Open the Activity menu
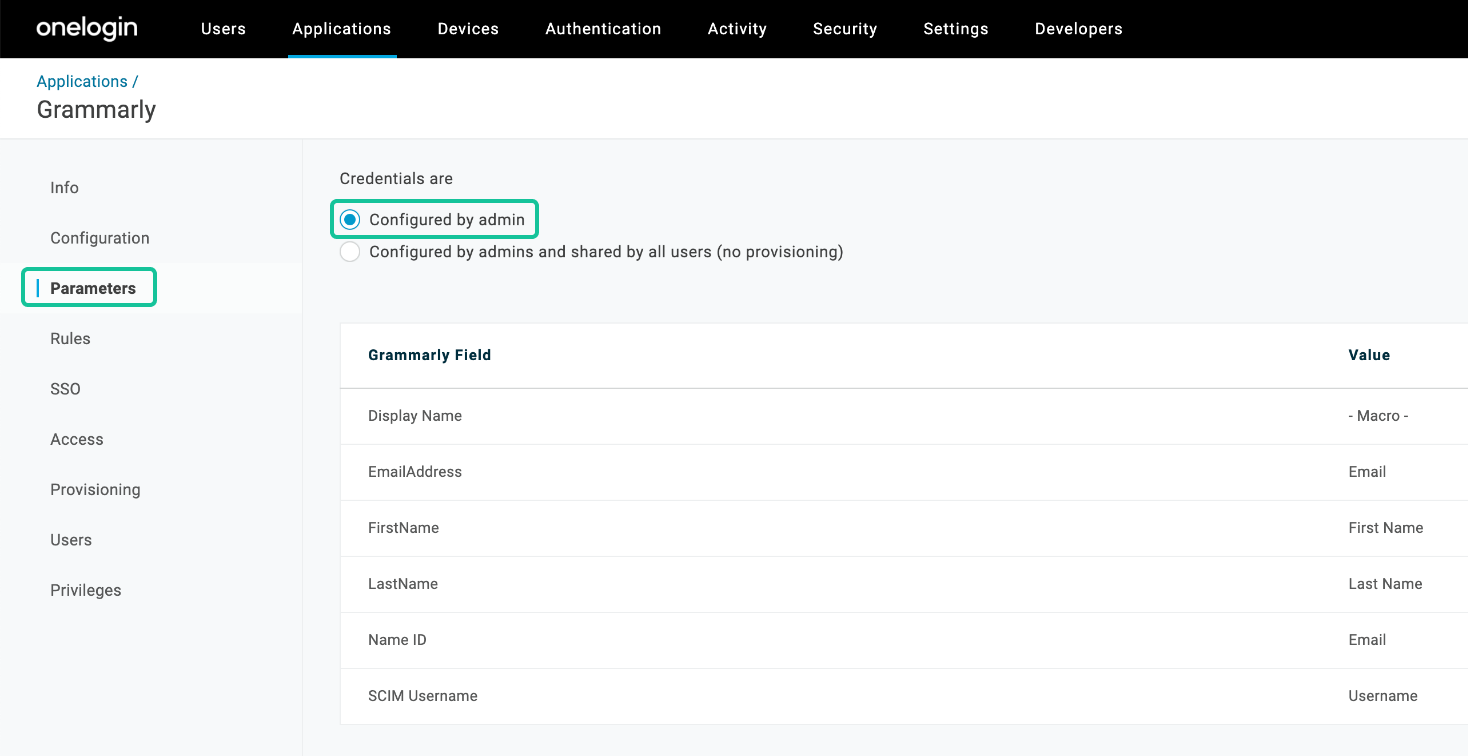1468x756 pixels. pyautogui.click(x=737, y=29)
